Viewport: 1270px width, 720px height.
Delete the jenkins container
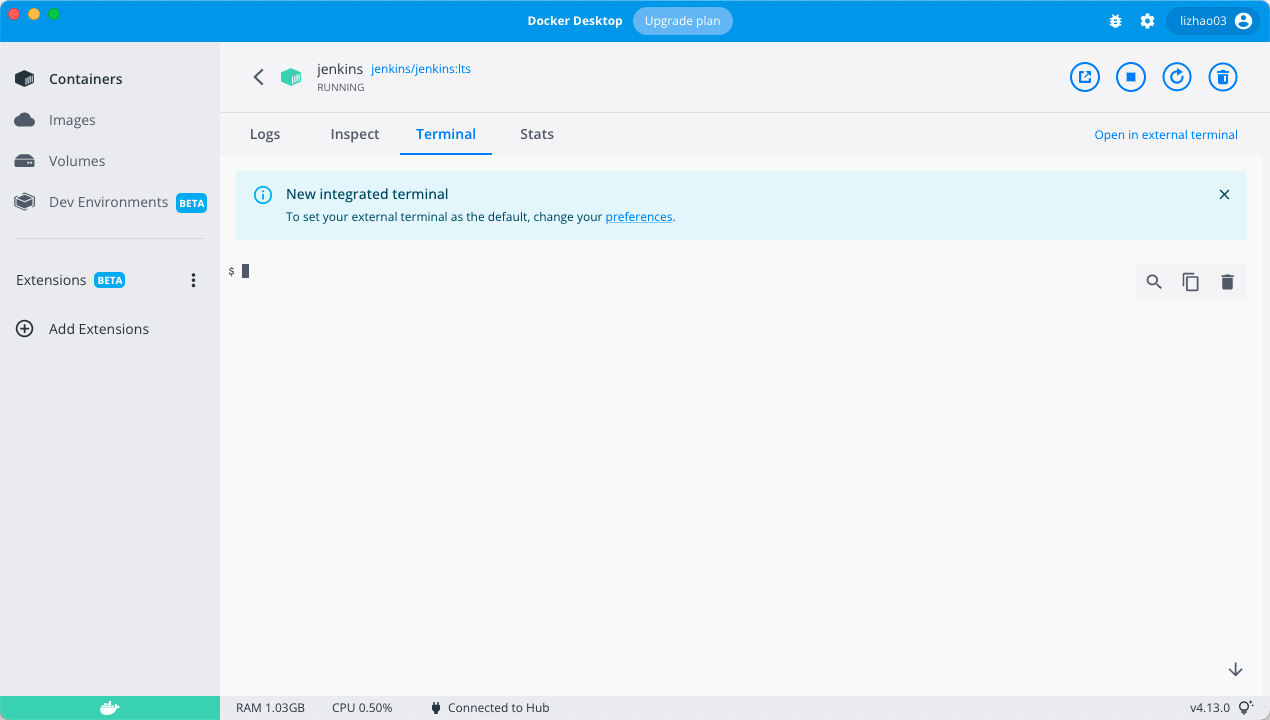(x=1223, y=77)
